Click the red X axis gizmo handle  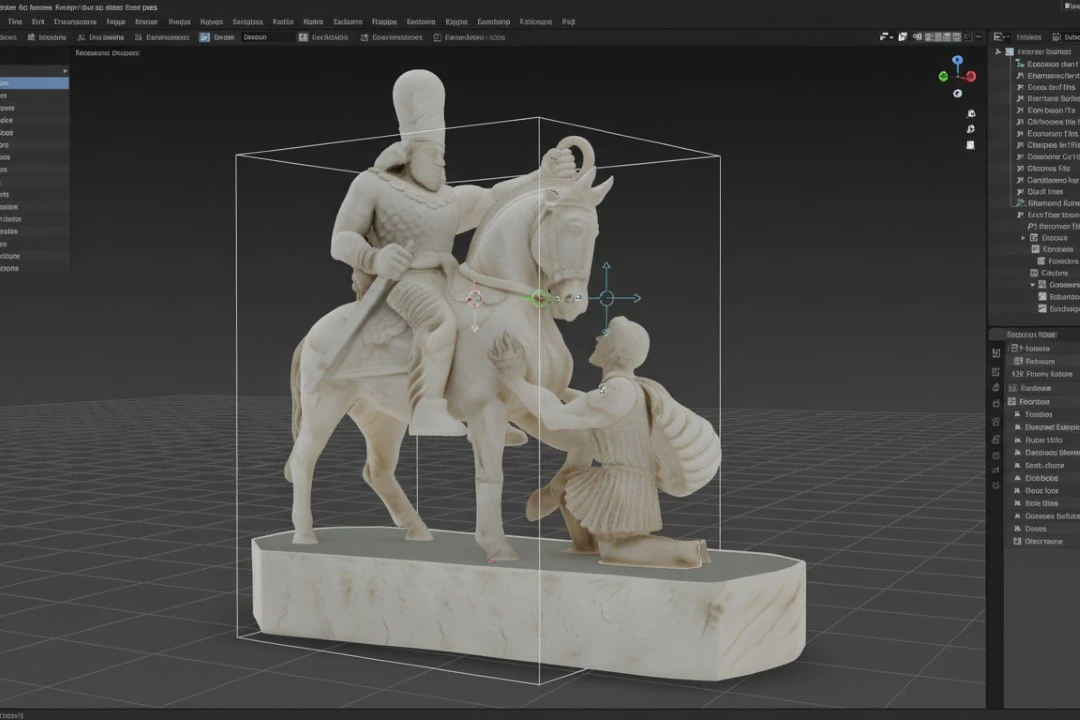(x=970, y=76)
